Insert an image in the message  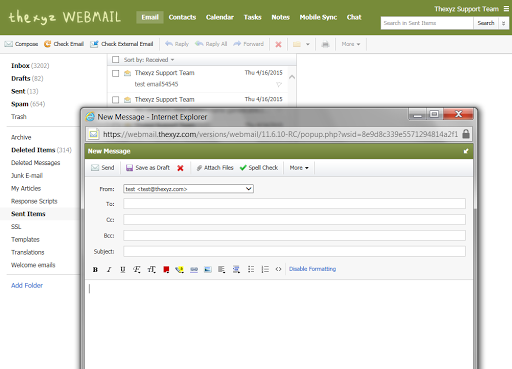(208, 269)
